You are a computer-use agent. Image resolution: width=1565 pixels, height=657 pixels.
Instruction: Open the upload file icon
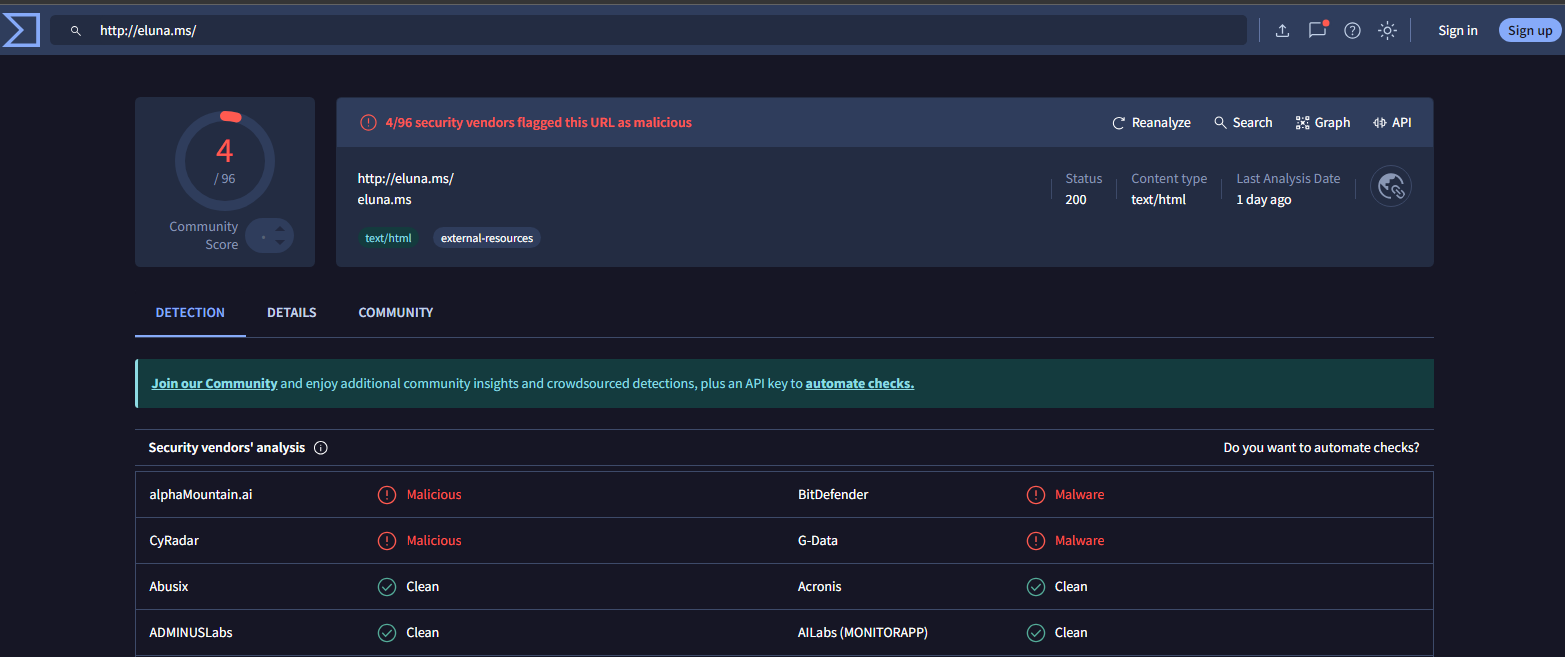tap(1282, 31)
